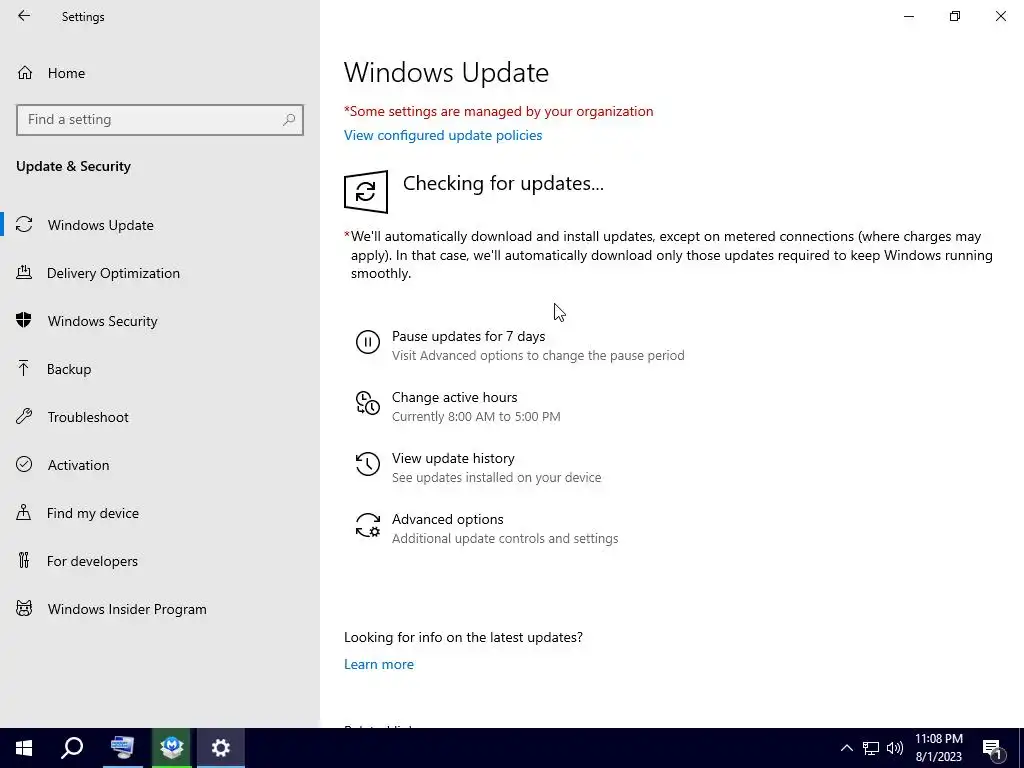Screen dimensions: 1024x768
Task: Open Advanced options
Action: (x=447, y=519)
